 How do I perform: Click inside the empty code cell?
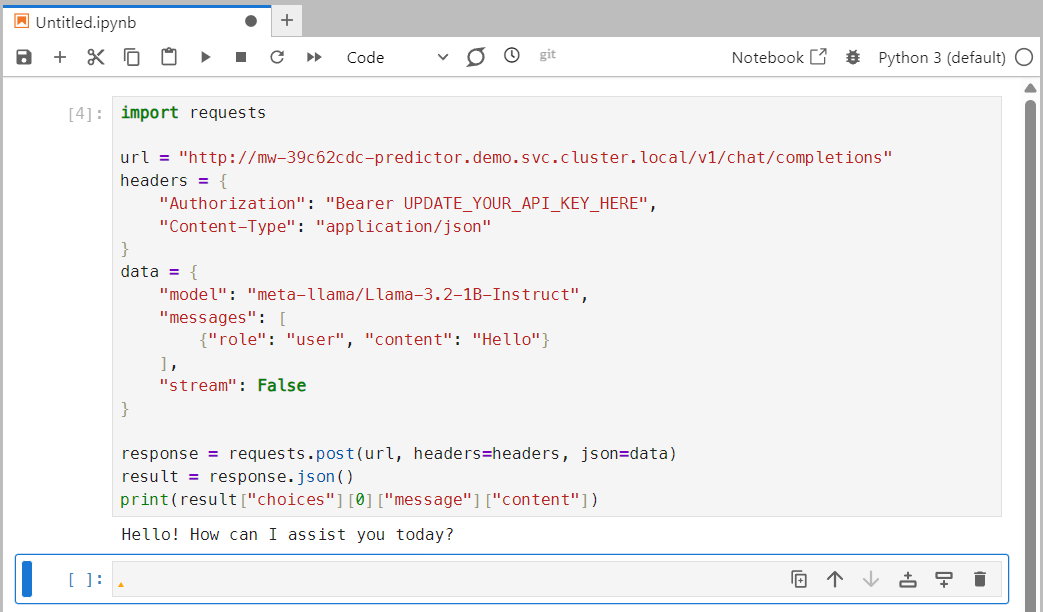point(400,578)
